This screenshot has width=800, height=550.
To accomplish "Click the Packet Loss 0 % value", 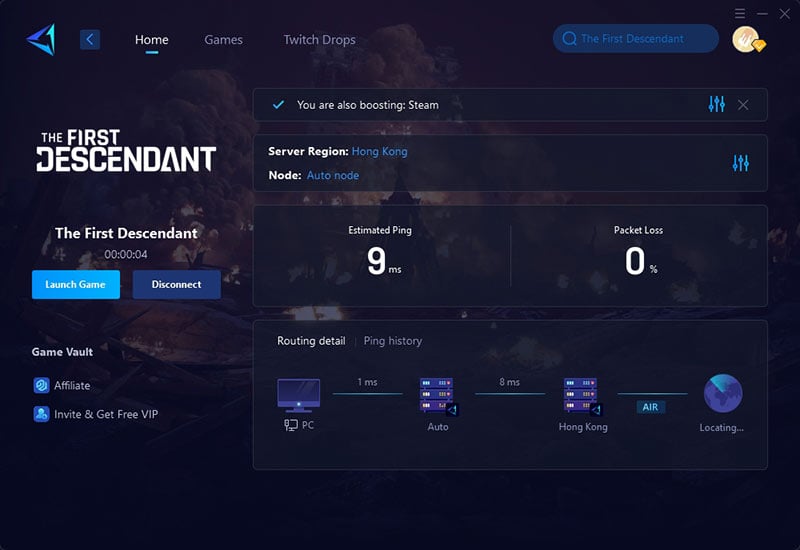I will point(641,261).
